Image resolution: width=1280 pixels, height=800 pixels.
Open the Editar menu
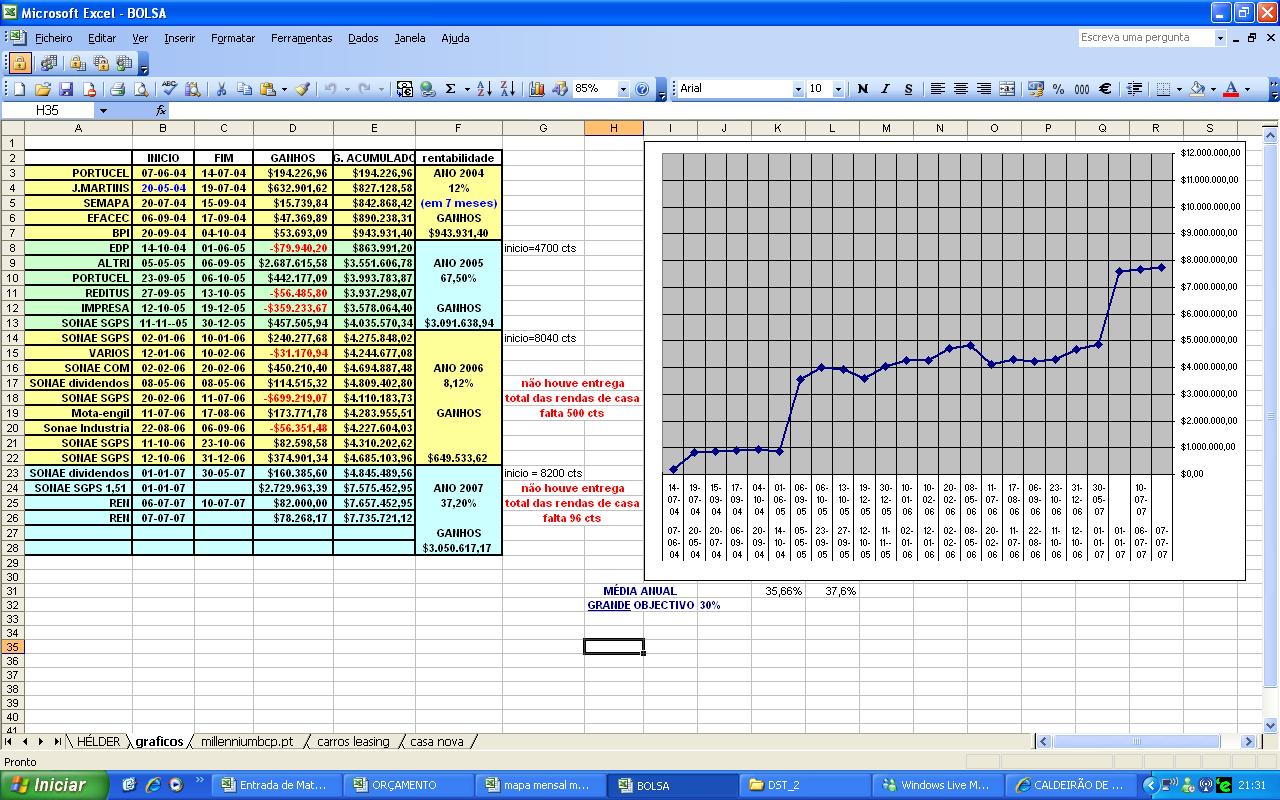pyautogui.click(x=102, y=38)
